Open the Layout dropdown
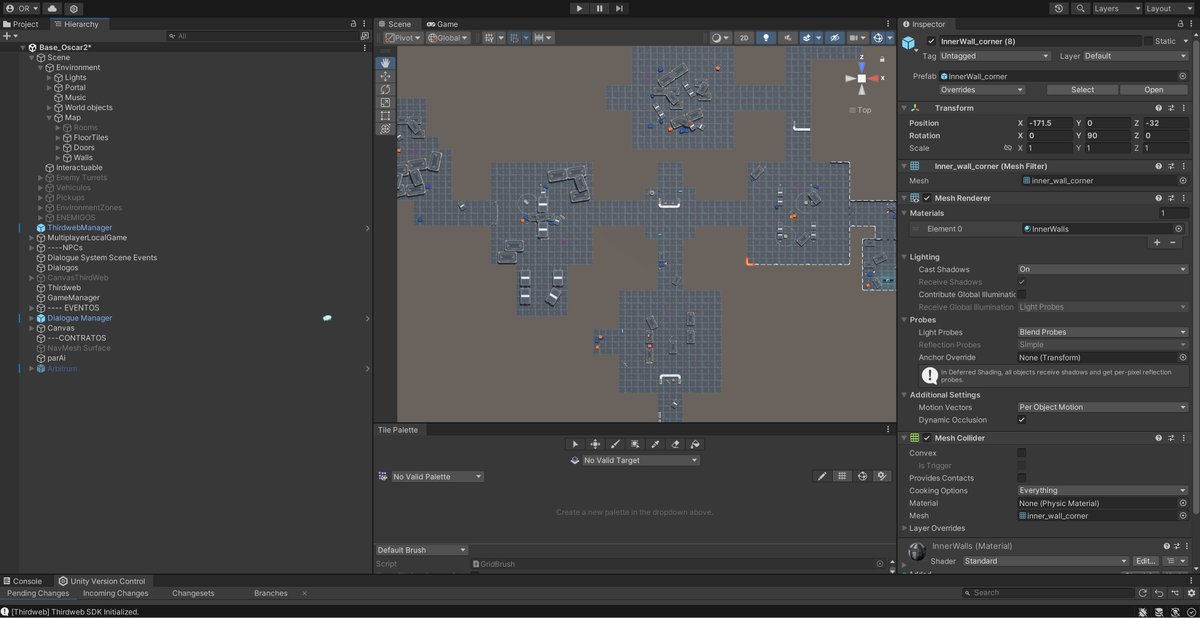1200x618 pixels. 1169,8
